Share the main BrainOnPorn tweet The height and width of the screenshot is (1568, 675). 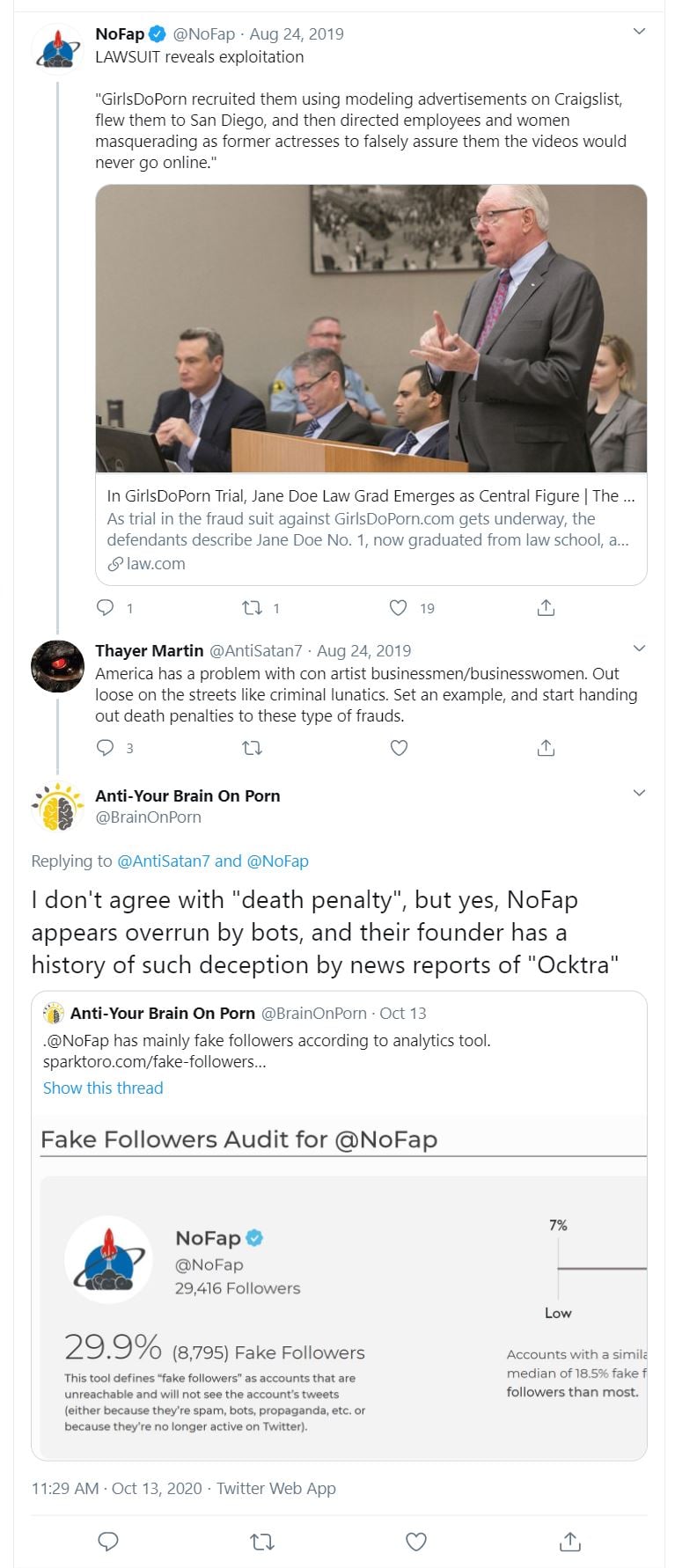(x=570, y=1542)
